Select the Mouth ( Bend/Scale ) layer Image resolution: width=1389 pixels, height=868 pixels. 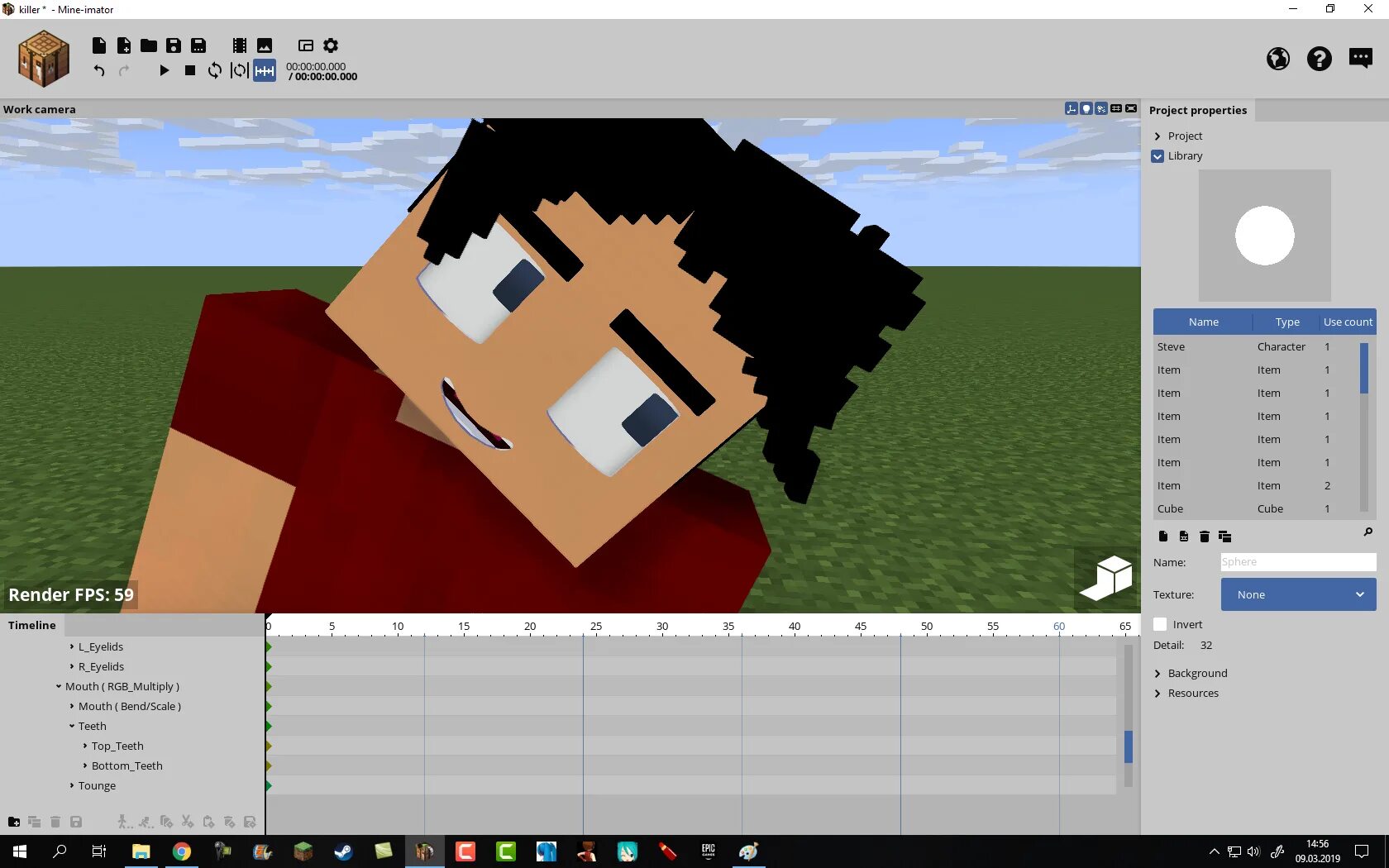pos(130,706)
